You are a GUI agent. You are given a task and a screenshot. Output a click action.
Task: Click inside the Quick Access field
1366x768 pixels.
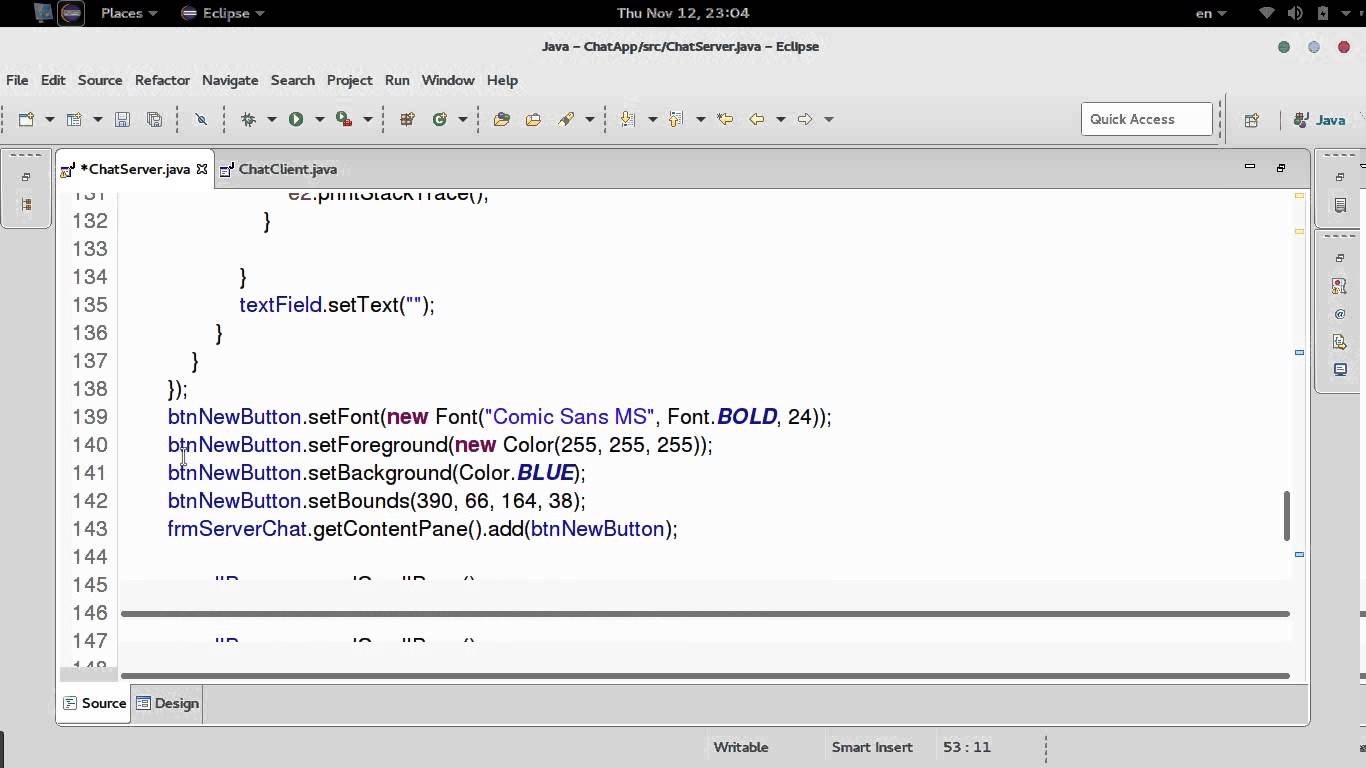click(x=1146, y=118)
